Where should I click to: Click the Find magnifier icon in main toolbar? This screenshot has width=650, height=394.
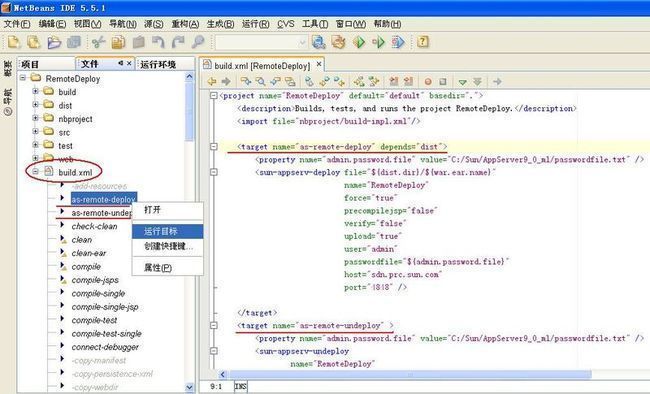198,42
